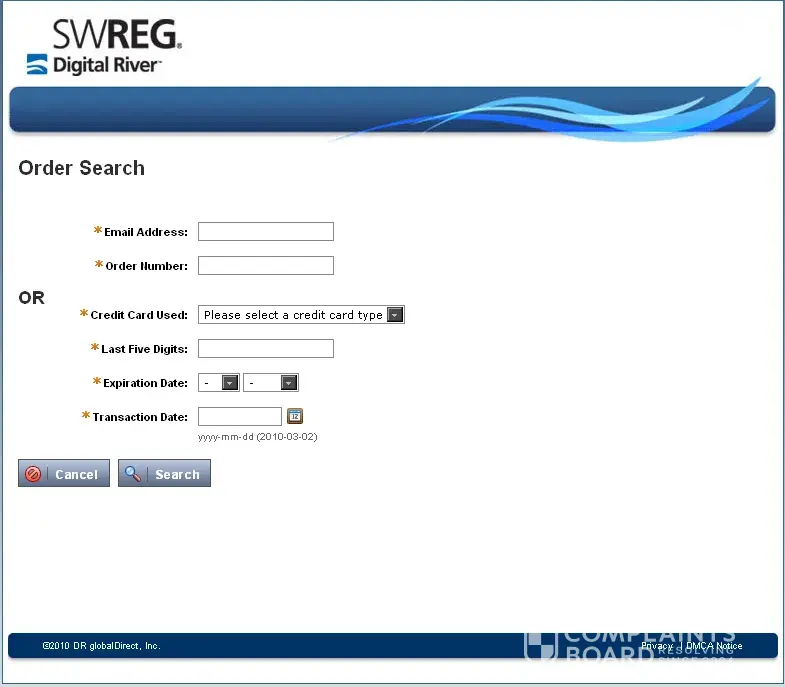Click the Order Number label

[x=147, y=266]
